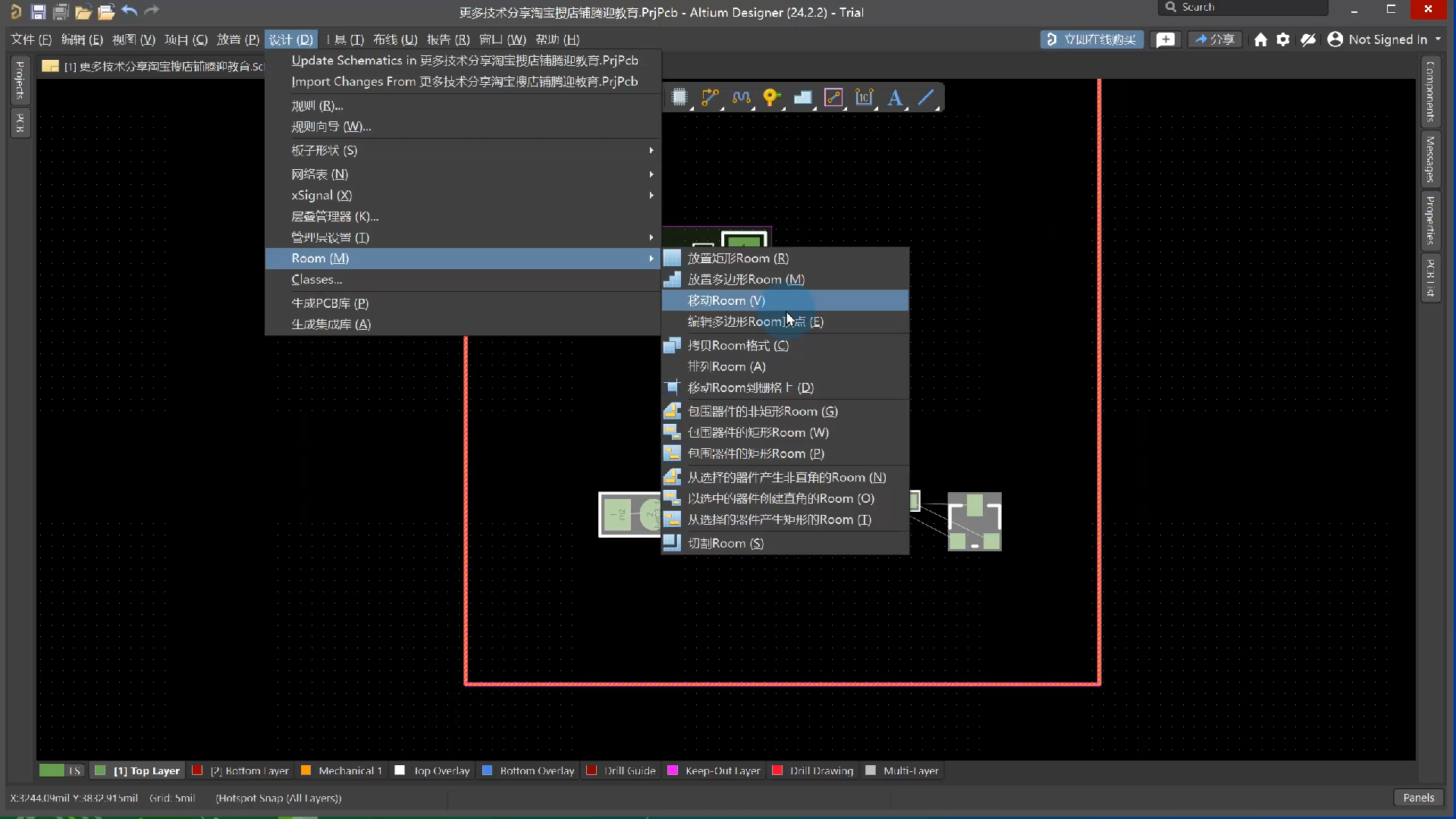1456x819 pixels.
Task: Select the place line tool icon
Action: (x=926, y=97)
